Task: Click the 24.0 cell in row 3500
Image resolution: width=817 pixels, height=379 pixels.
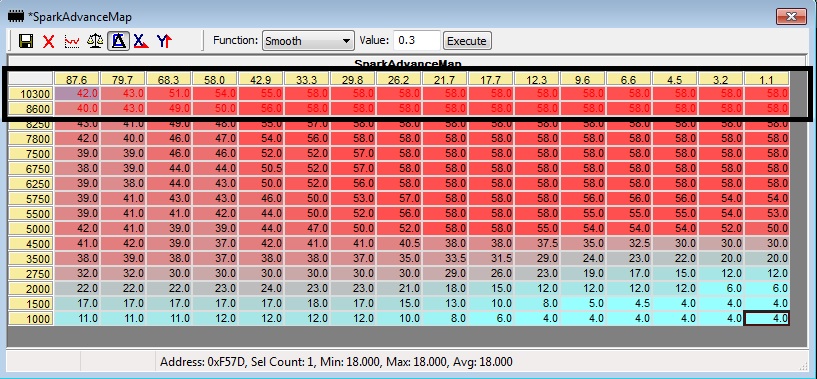Action: pyautogui.click(x=583, y=259)
